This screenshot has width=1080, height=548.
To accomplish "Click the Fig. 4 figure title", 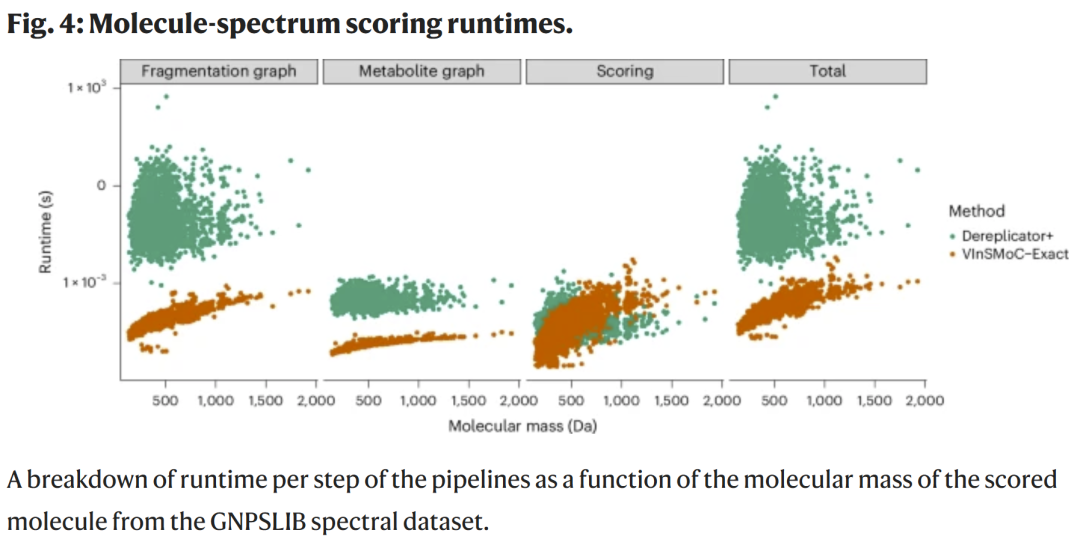I will [290, 24].
